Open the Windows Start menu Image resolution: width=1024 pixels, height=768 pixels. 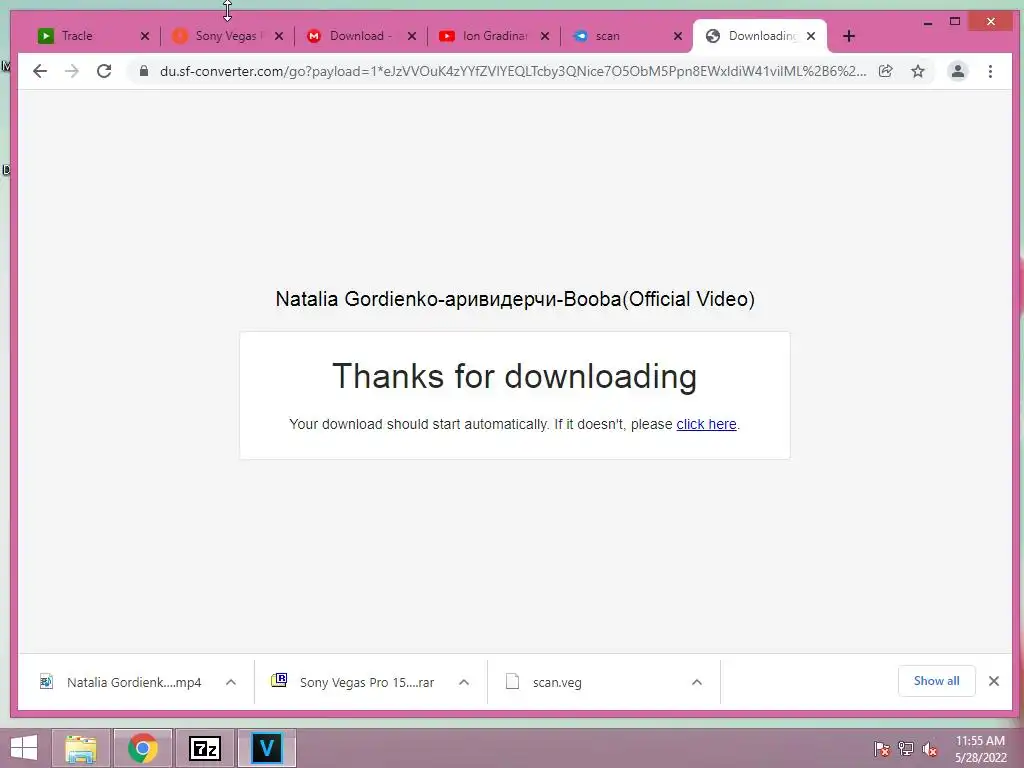[24, 748]
